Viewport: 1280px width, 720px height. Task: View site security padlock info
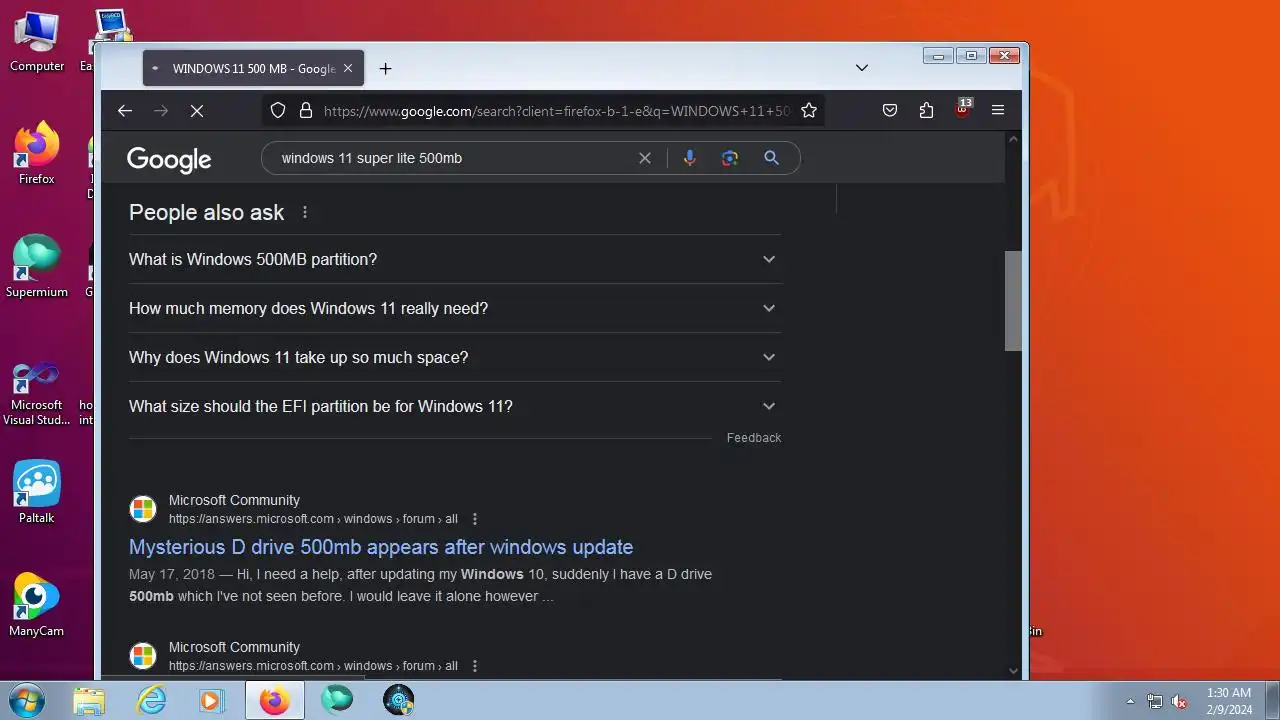click(306, 111)
